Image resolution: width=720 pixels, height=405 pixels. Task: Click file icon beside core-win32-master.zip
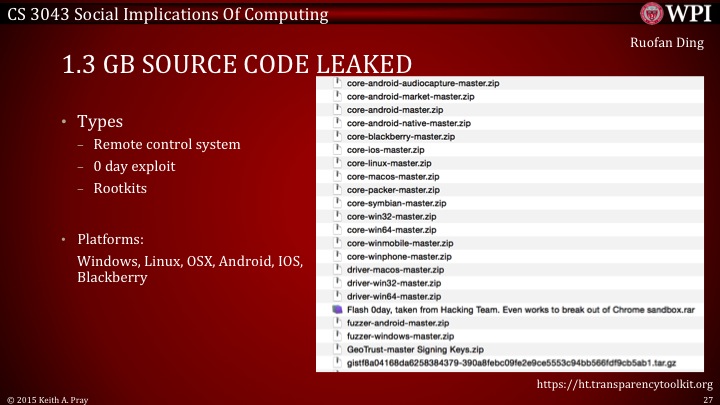[x=338, y=216]
